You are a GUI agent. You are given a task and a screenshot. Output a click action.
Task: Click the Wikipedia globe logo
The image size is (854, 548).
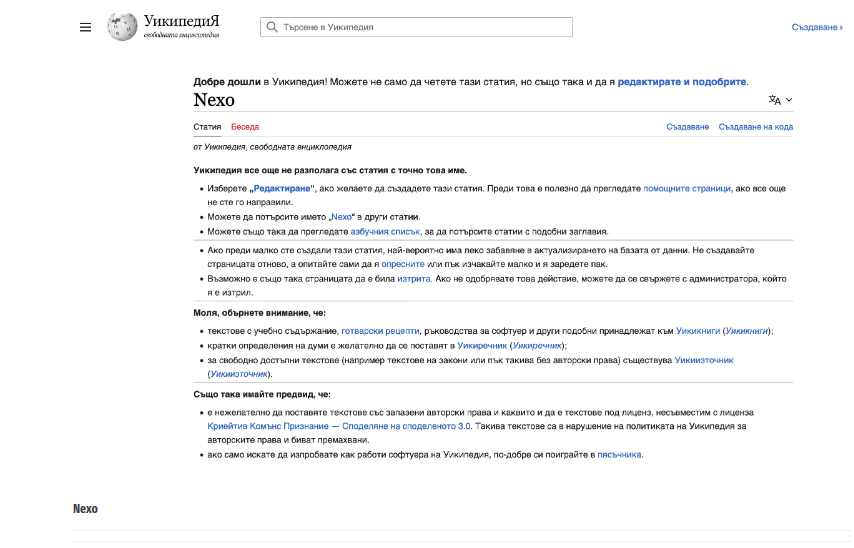(x=122, y=26)
